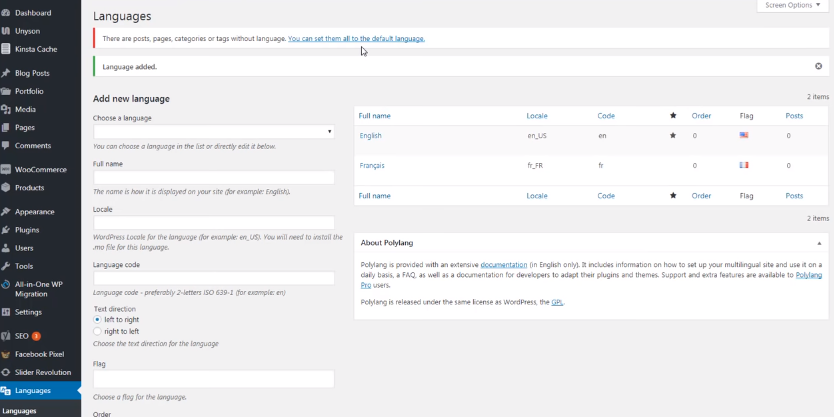Sort by the top Locale column header
This screenshot has height=417, width=834.
point(537,115)
